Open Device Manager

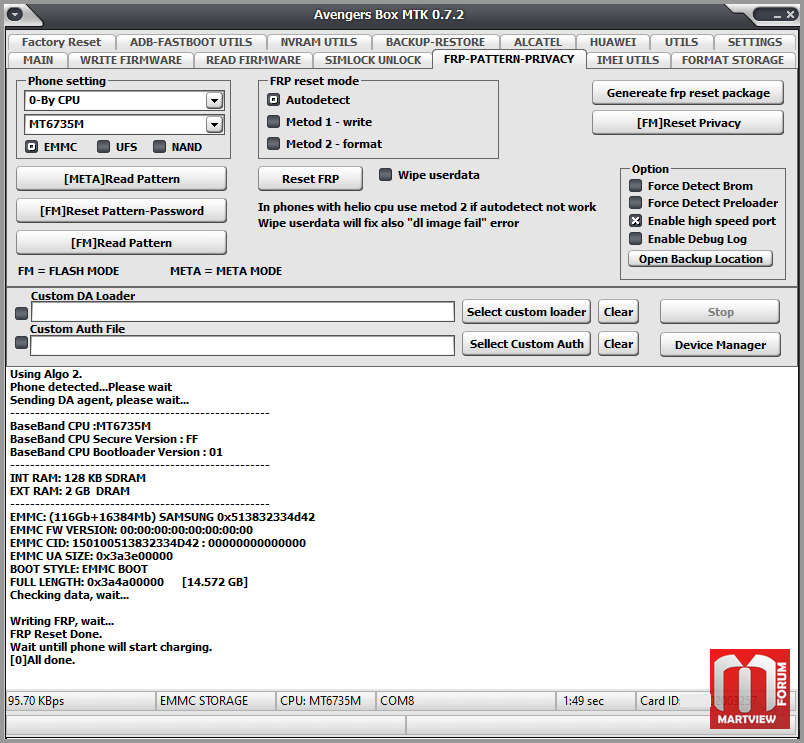[x=720, y=345]
